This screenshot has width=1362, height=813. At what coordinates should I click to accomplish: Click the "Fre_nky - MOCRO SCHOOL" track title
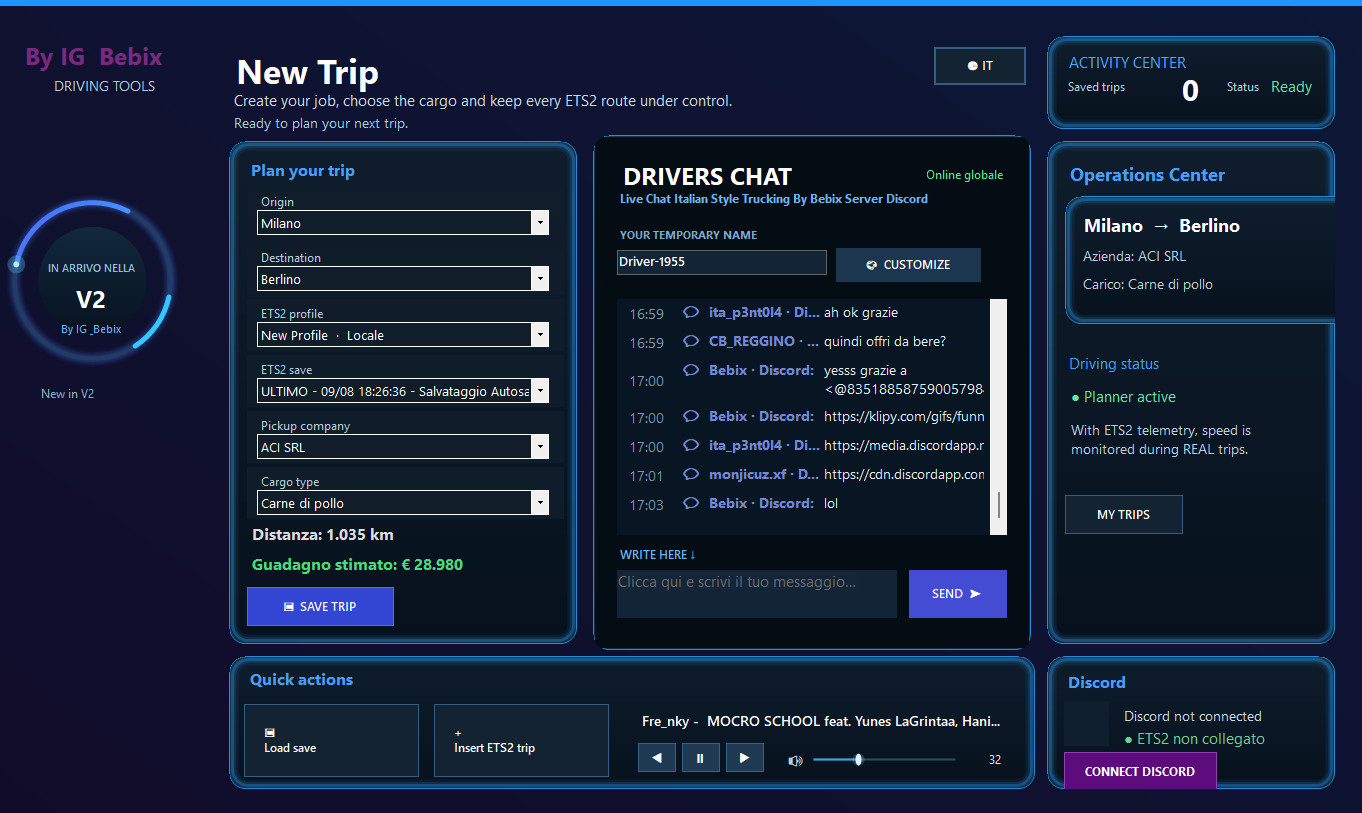pyautogui.click(x=821, y=721)
